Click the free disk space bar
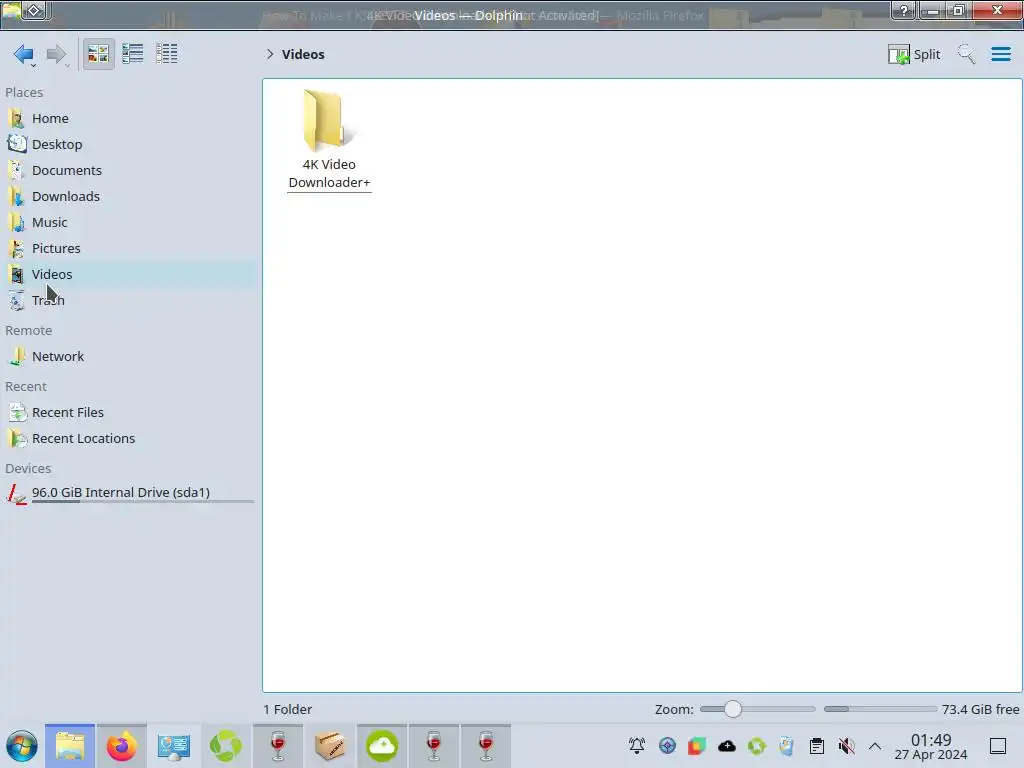The width and height of the screenshot is (1024, 768). [x=880, y=709]
